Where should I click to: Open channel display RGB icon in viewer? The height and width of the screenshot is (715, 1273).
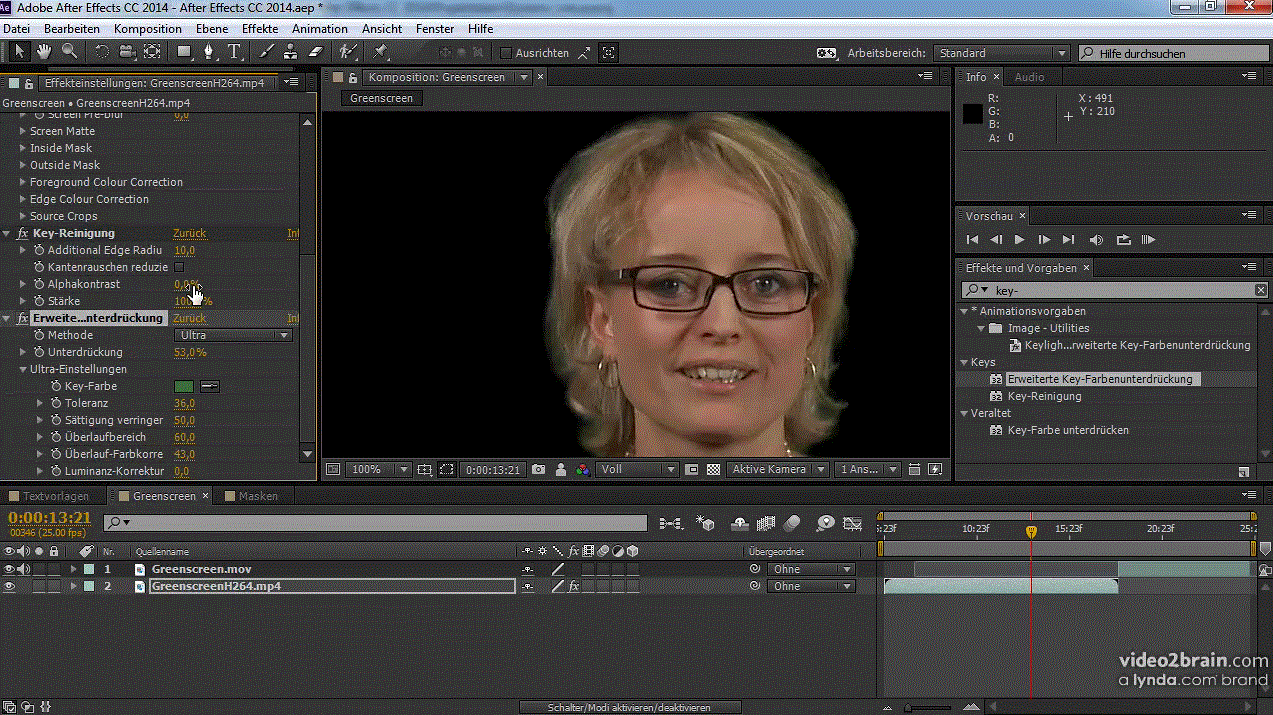pyautogui.click(x=583, y=469)
